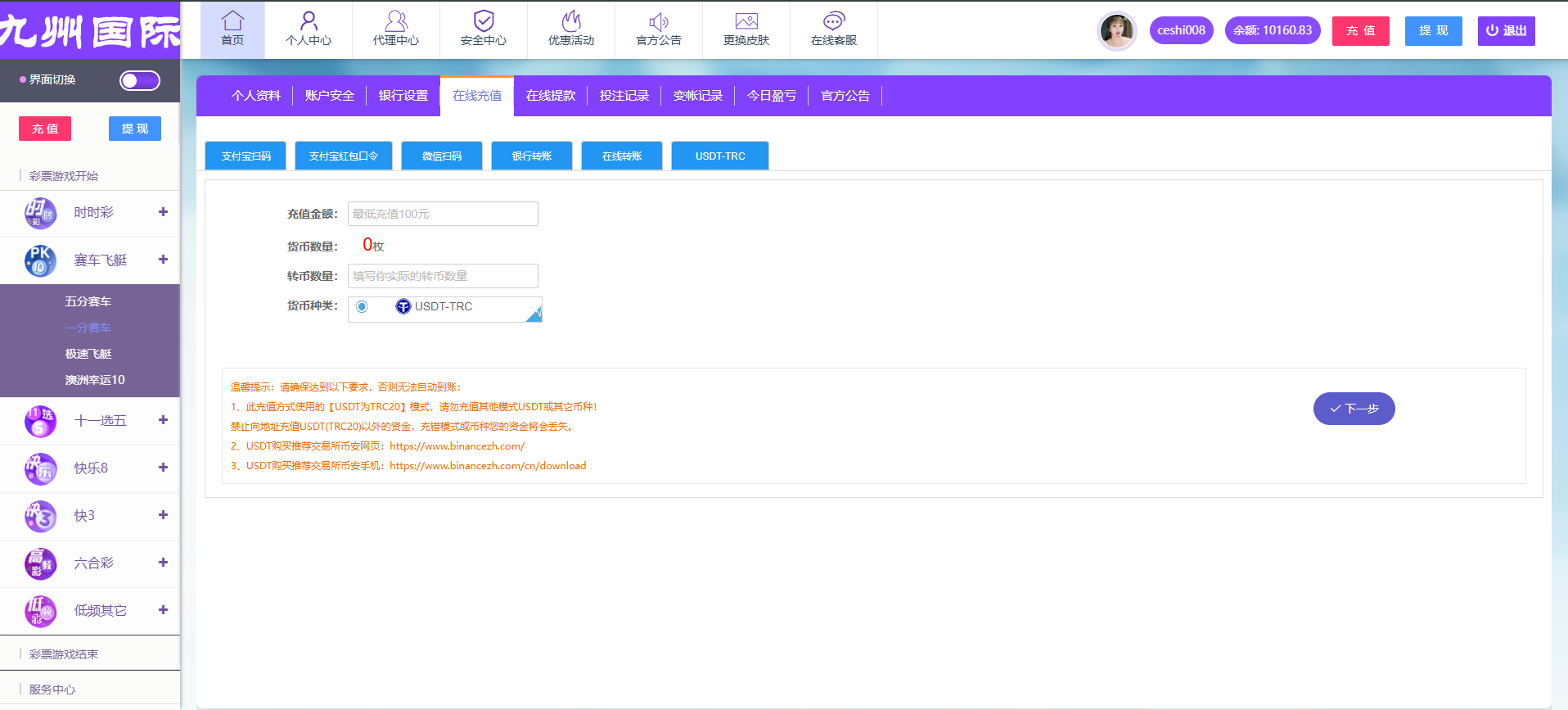Choose 支付宝红包口令 payment method

(344, 156)
